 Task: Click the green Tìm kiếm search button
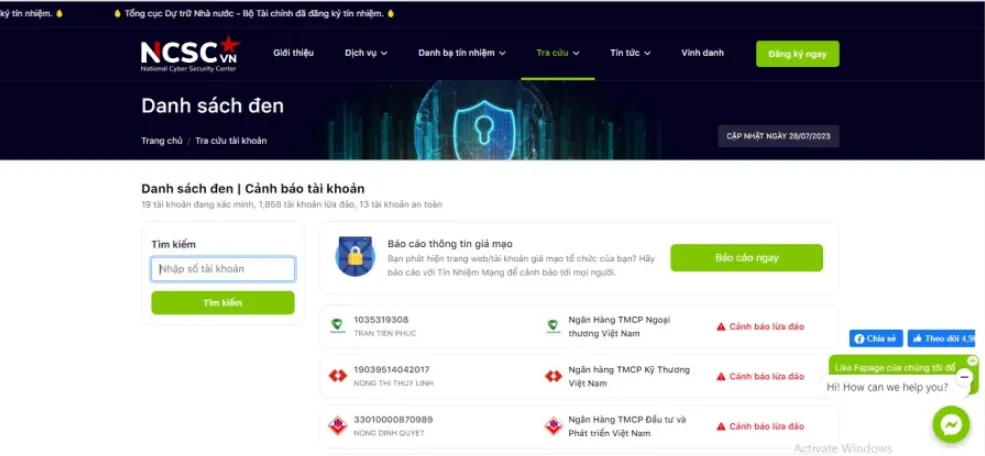[222, 303]
